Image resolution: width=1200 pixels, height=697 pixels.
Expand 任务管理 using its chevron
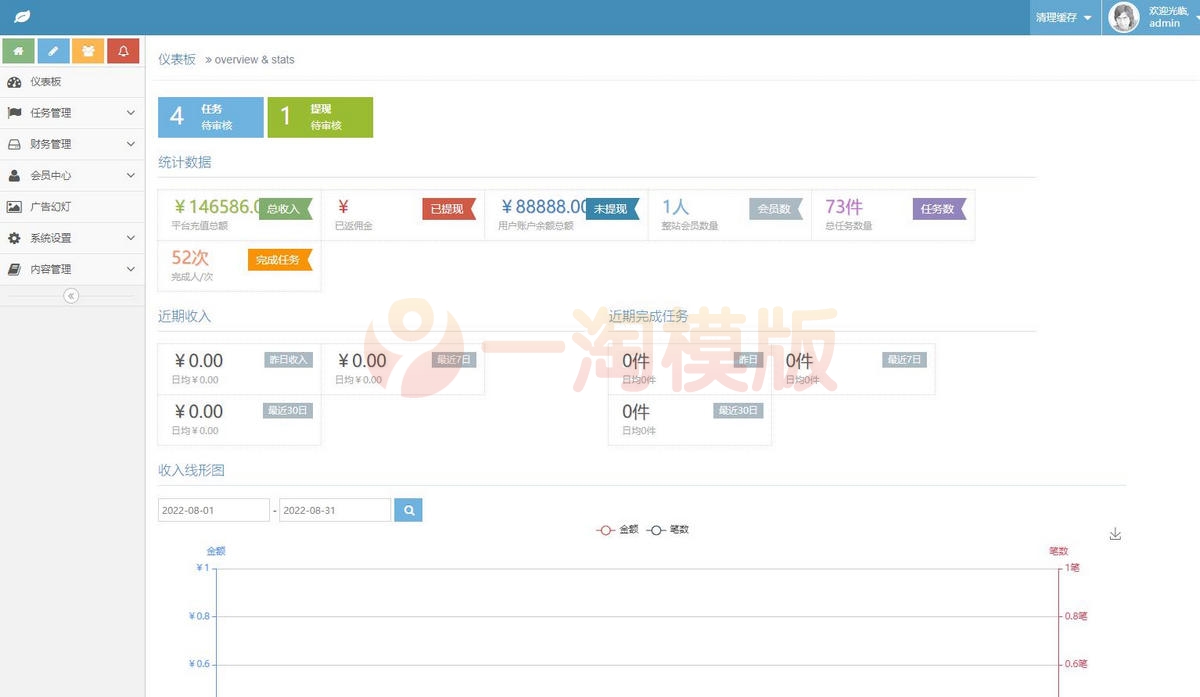pos(131,113)
